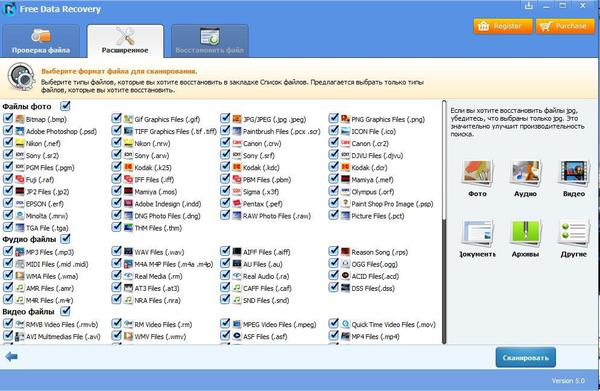The image size is (600, 391).
Task: Uncheck DNG Photo Files checkbox
Action: tap(116, 215)
